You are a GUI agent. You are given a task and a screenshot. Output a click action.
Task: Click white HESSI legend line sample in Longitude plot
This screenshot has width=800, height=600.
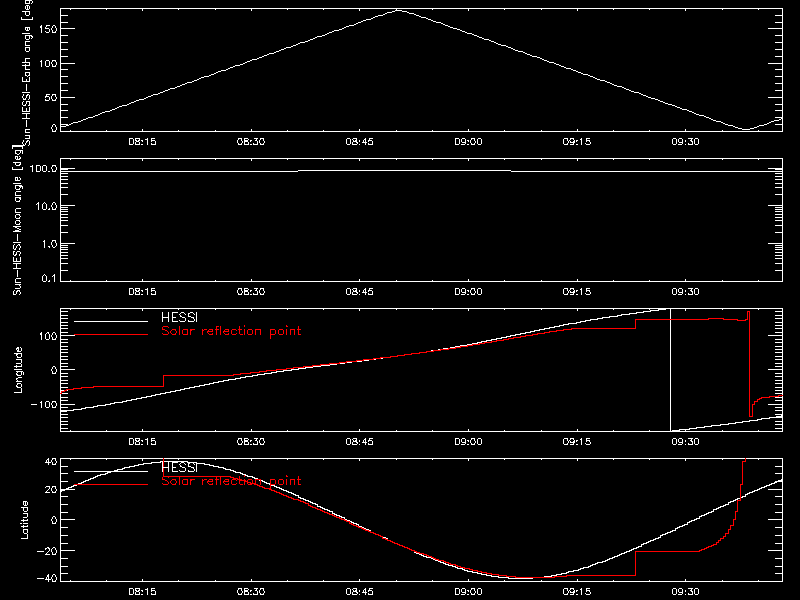(111, 321)
